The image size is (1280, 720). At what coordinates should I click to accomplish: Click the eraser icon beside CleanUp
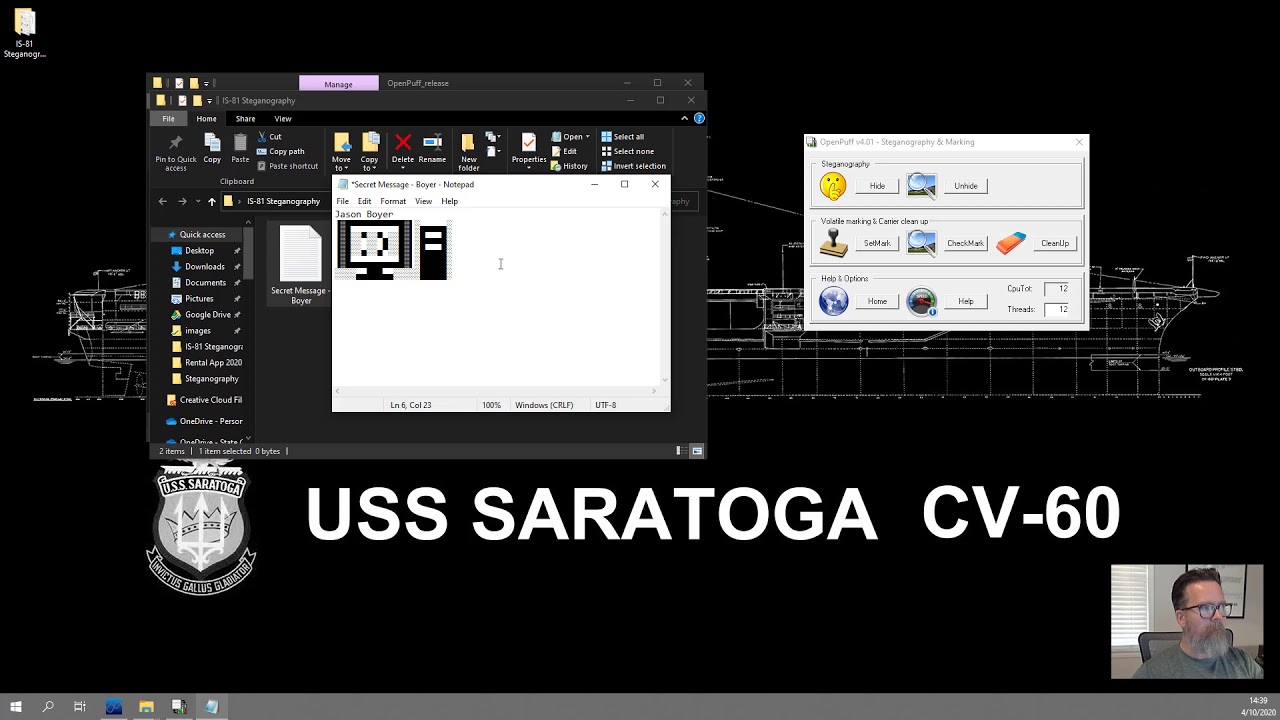coord(1011,243)
